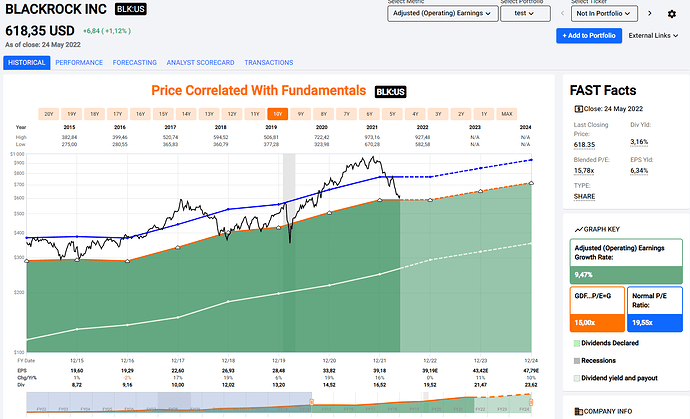
Task: Click the 12/22 Div value 19,52
Action: click(x=430, y=385)
